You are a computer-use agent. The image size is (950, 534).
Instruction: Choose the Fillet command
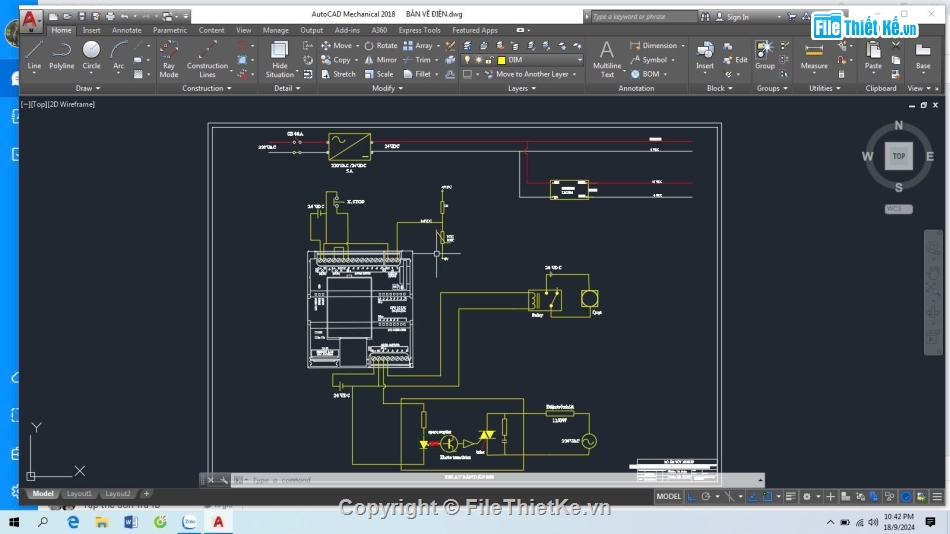417,74
